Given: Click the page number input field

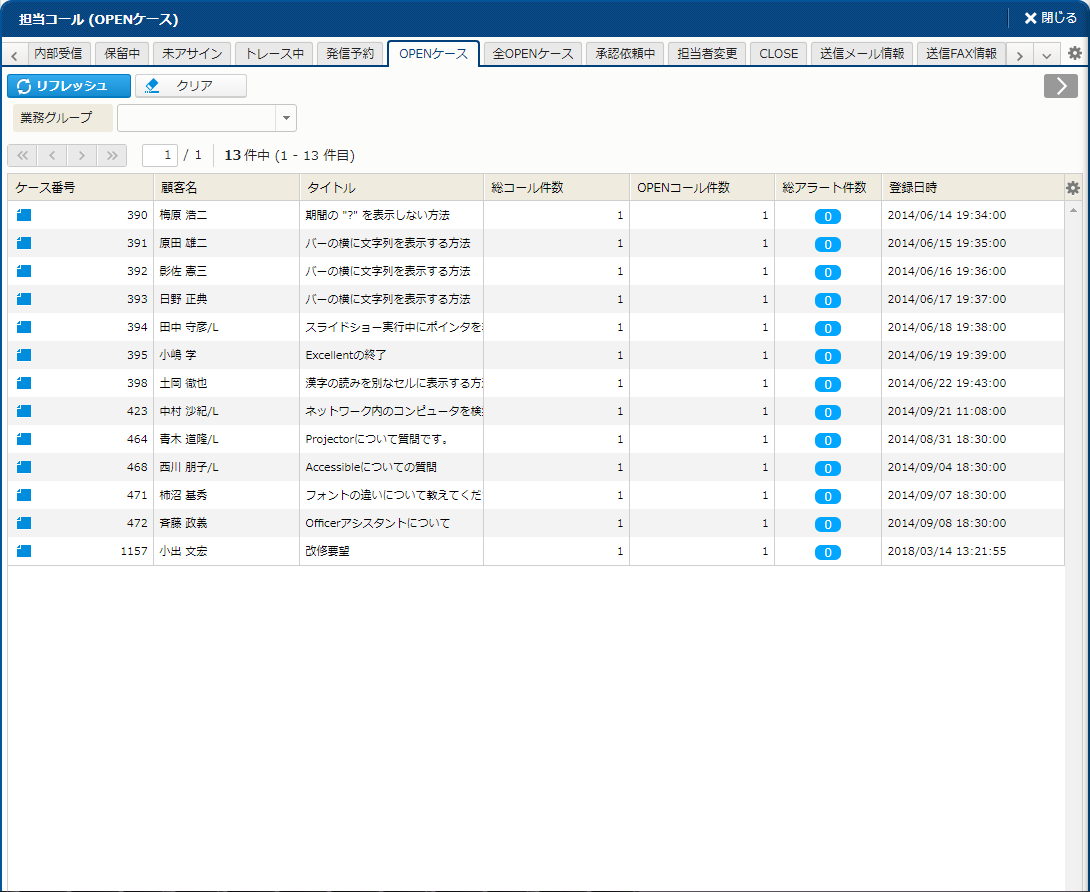Looking at the screenshot, I should 160,155.
